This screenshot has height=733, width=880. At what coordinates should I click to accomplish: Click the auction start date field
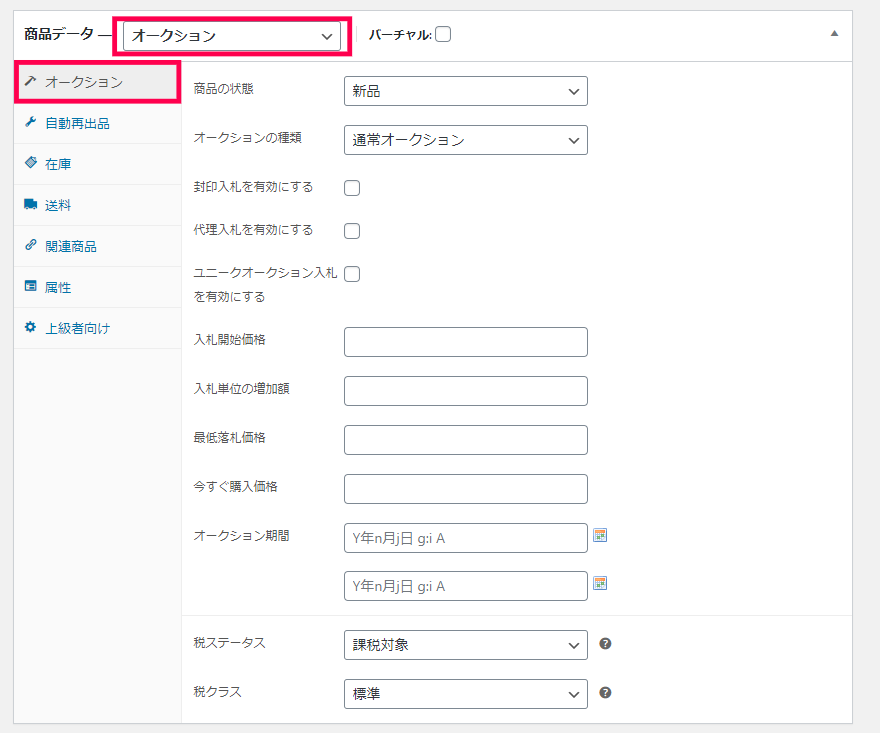pyautogui.click(x=466, y=538)
